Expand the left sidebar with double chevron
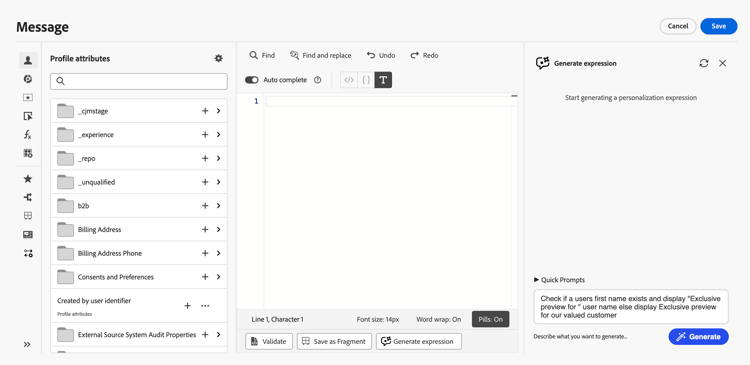The width and height of the screenshot is (750, 365). pyautogui.click(x=27, y=344)
